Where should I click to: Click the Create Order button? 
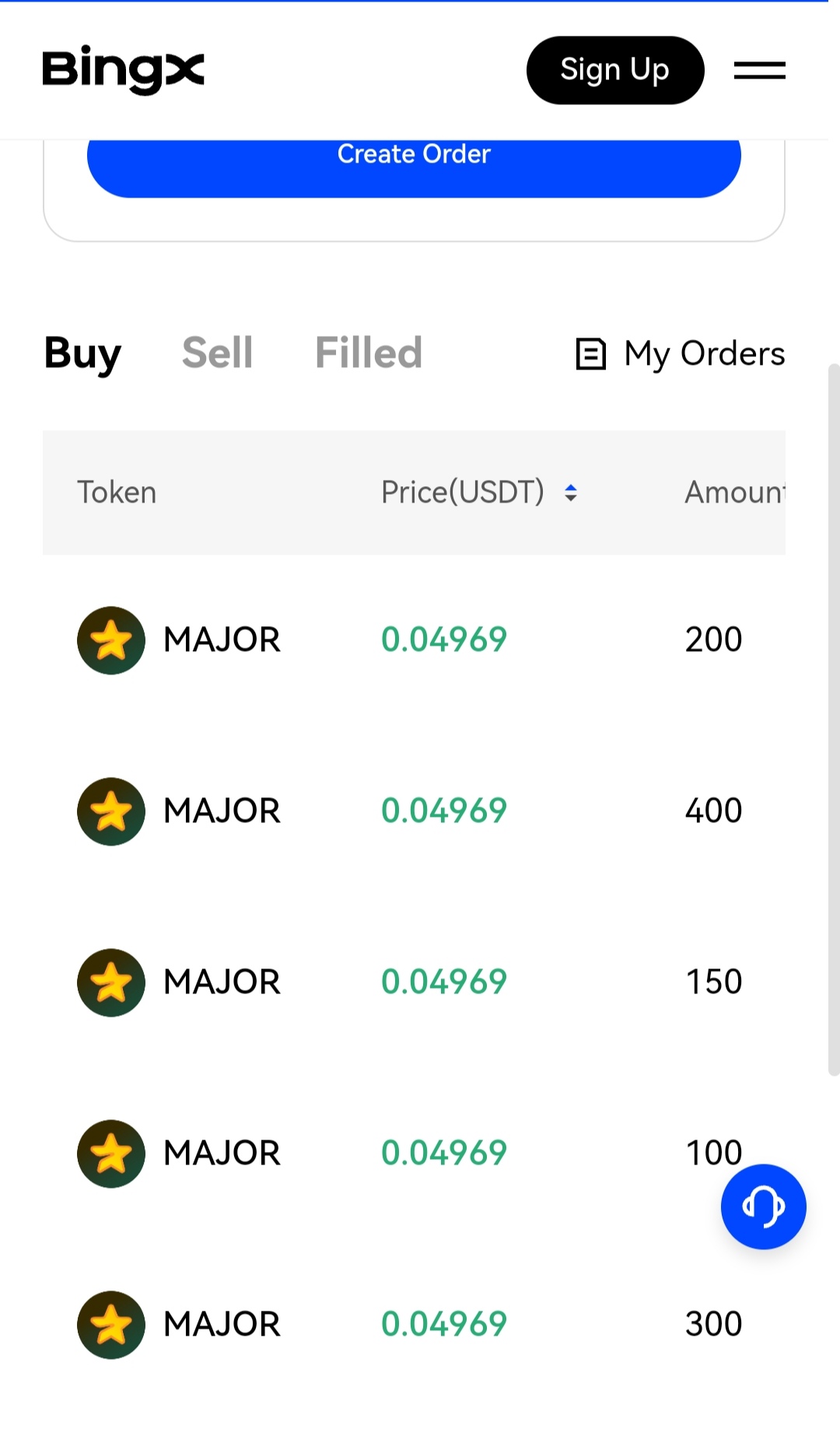(x=414, y=159)
